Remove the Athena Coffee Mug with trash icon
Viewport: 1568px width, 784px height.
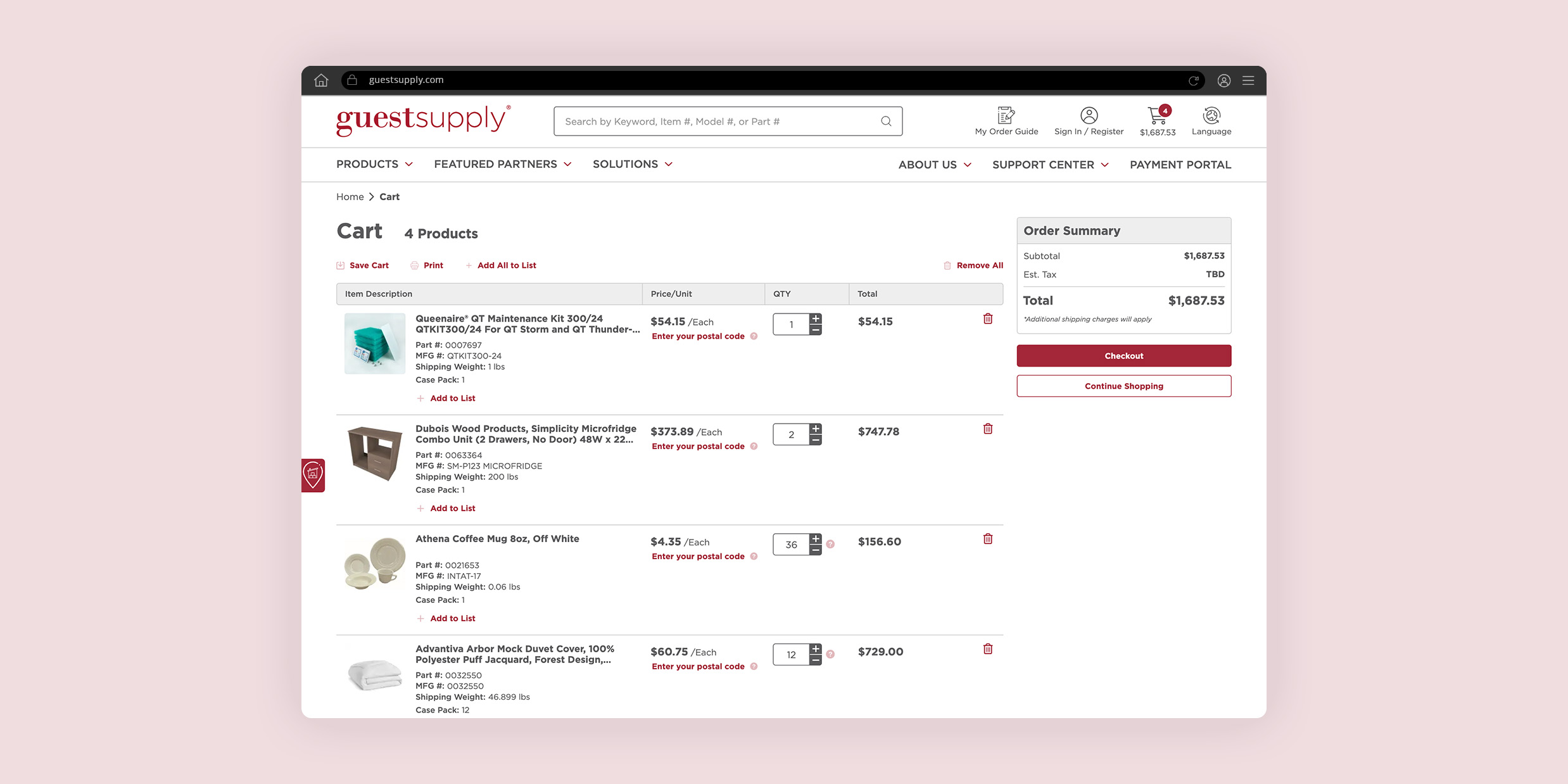[987, 539]
